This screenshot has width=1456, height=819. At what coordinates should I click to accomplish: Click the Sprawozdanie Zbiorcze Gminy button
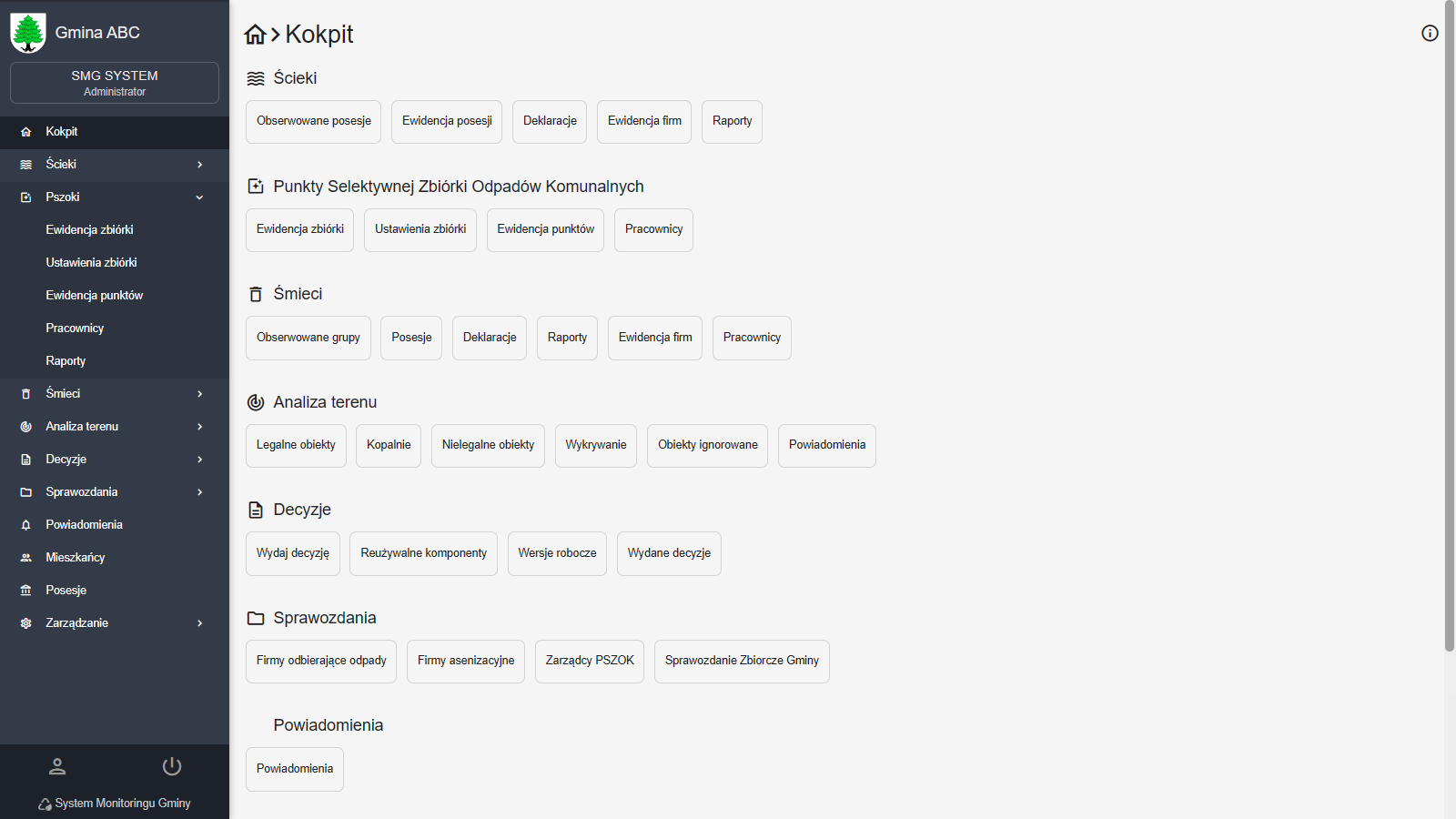[x=741, y=661]
